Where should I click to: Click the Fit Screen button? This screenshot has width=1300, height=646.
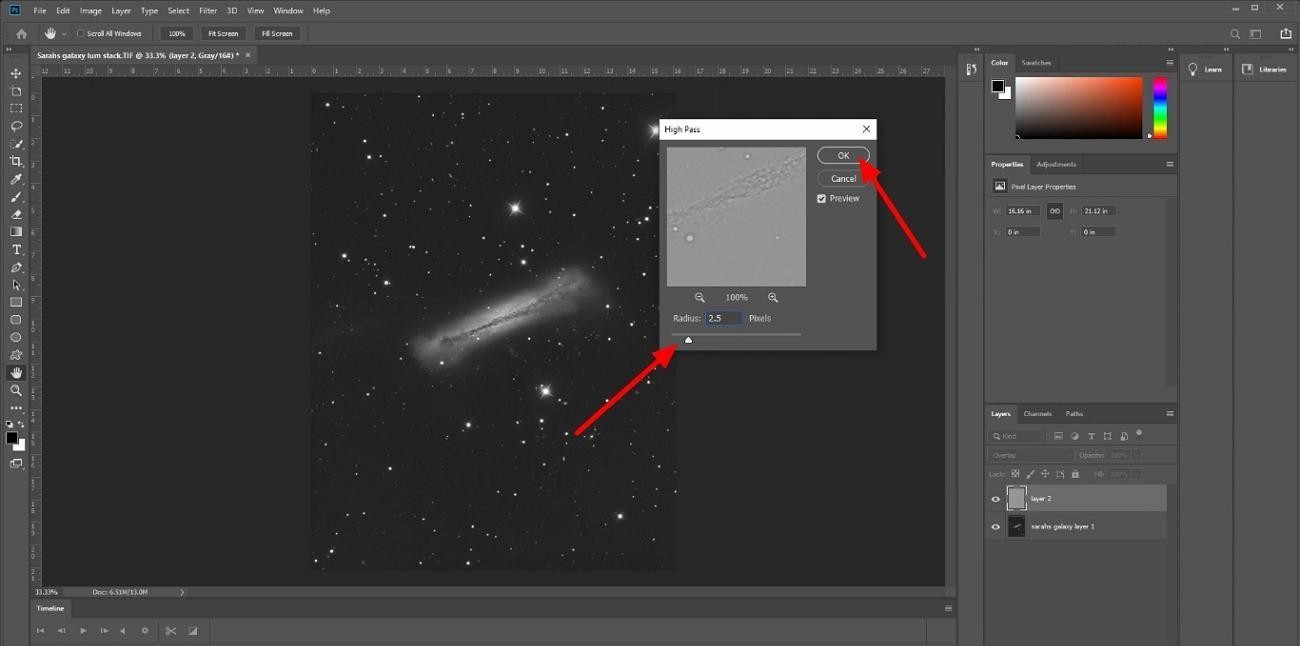(223, 34)
